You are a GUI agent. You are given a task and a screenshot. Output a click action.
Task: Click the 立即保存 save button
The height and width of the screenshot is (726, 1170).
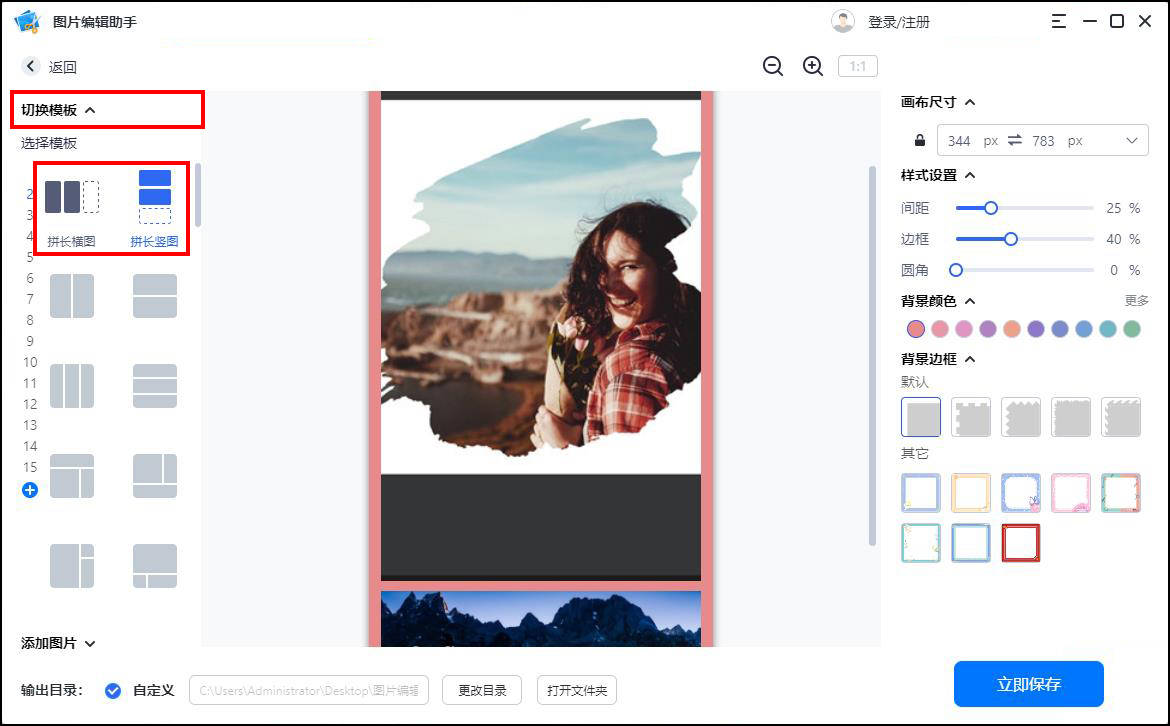[1028, 683]
